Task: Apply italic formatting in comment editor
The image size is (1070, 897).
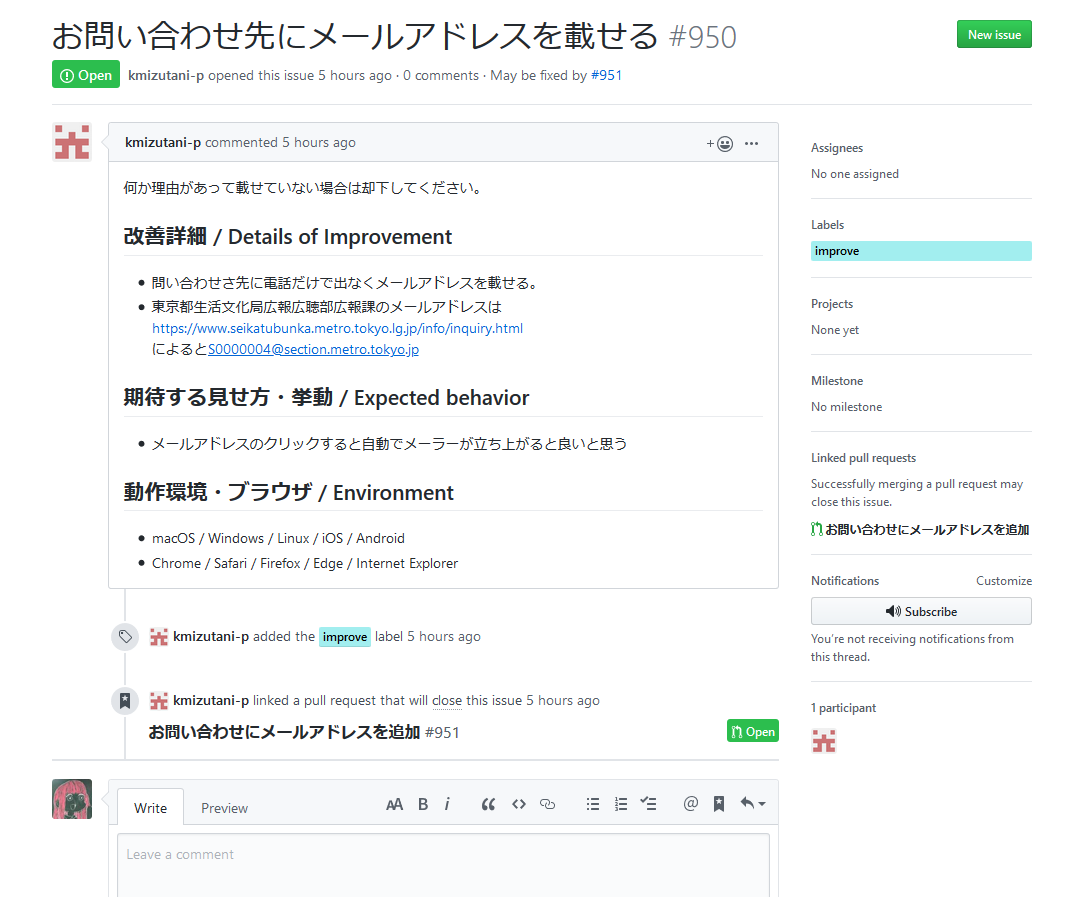Action: pyautogui.click(x=447, y=804)
